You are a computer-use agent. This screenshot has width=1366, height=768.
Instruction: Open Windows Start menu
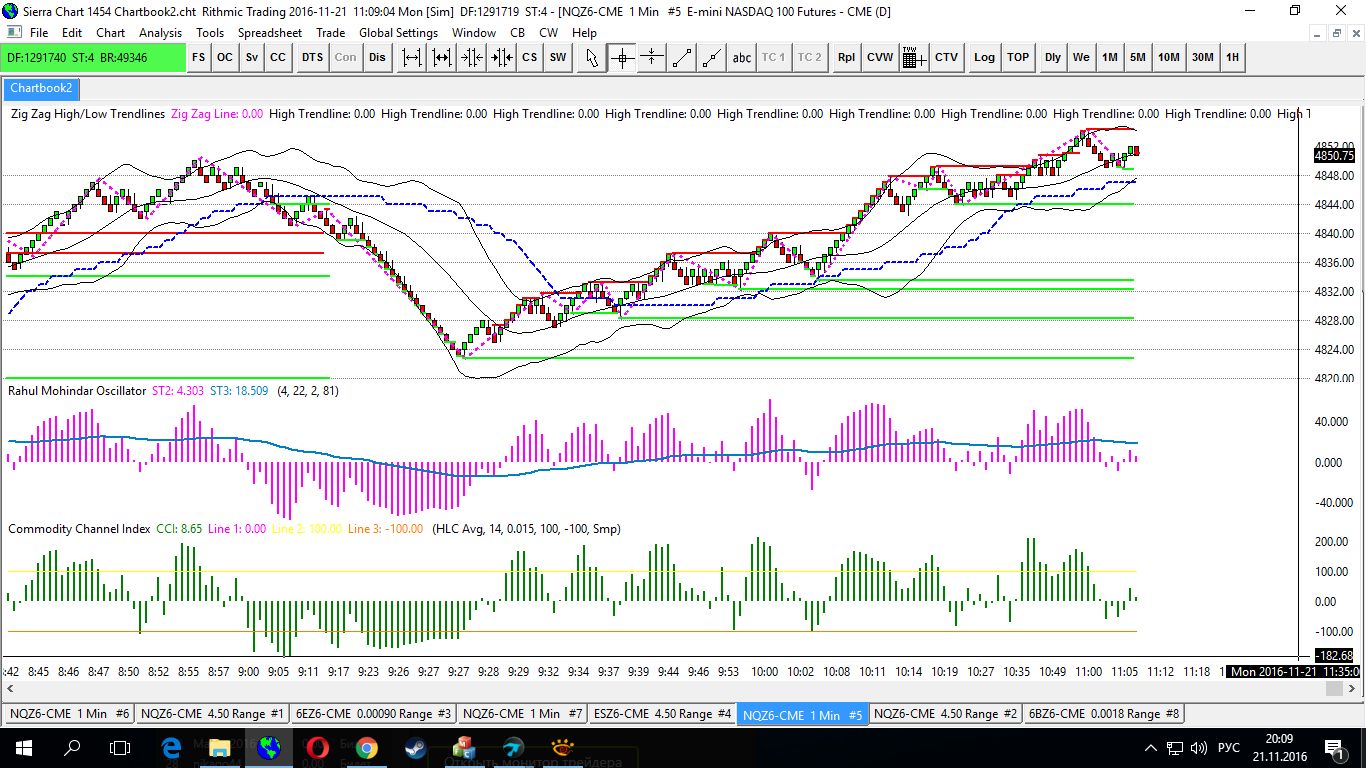click(x=24, y=747)
